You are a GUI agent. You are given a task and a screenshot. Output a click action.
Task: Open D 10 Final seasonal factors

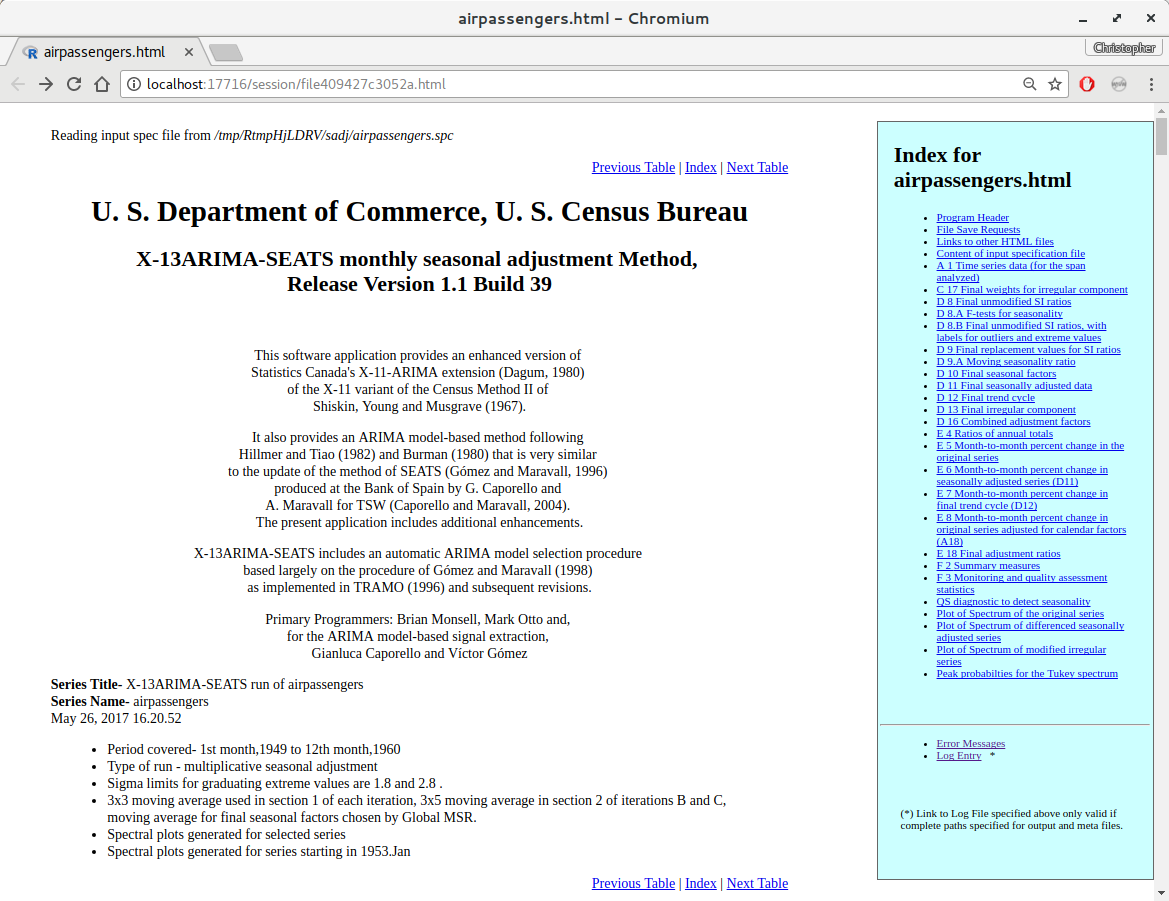pos(996,373)
